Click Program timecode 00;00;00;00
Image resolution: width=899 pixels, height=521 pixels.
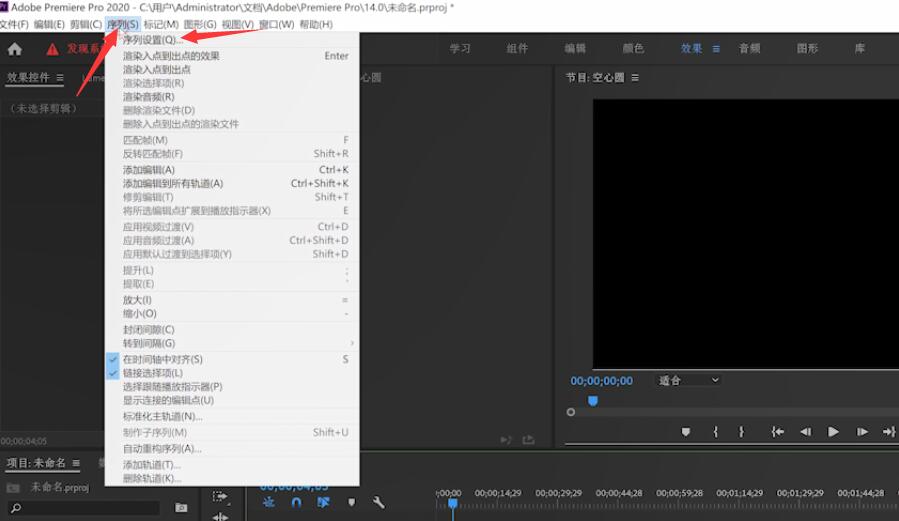point(601,381)
